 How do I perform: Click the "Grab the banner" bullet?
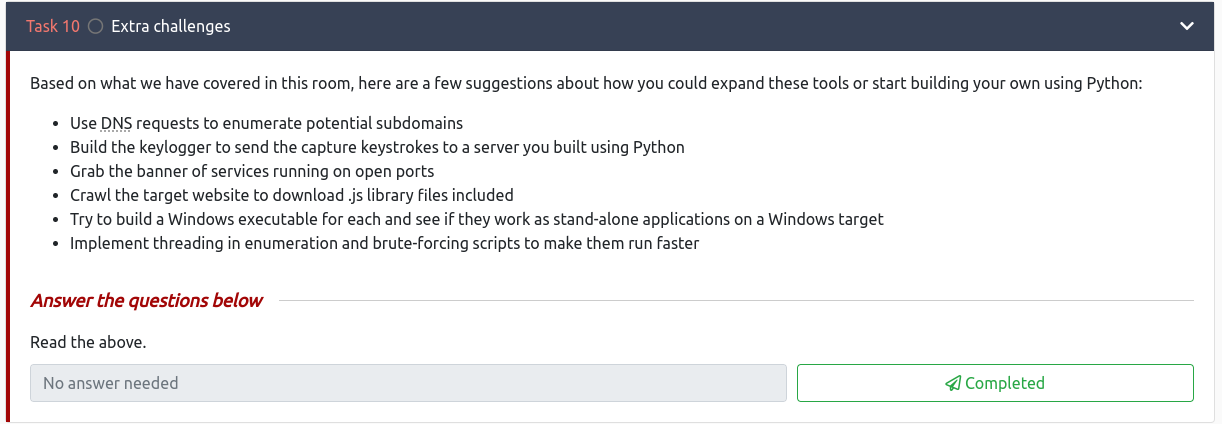[x=252, y=172]
